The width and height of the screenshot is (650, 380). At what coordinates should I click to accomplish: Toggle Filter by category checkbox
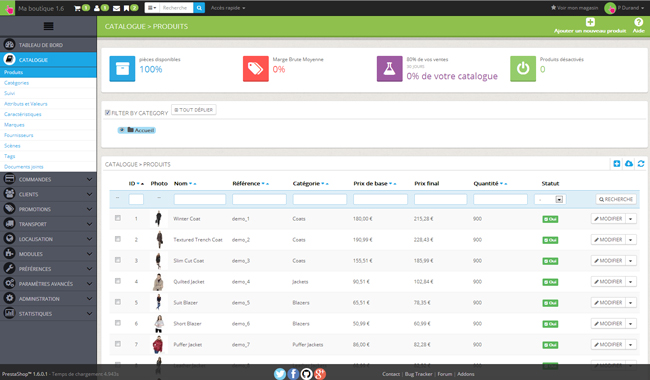tap(107, 113)
